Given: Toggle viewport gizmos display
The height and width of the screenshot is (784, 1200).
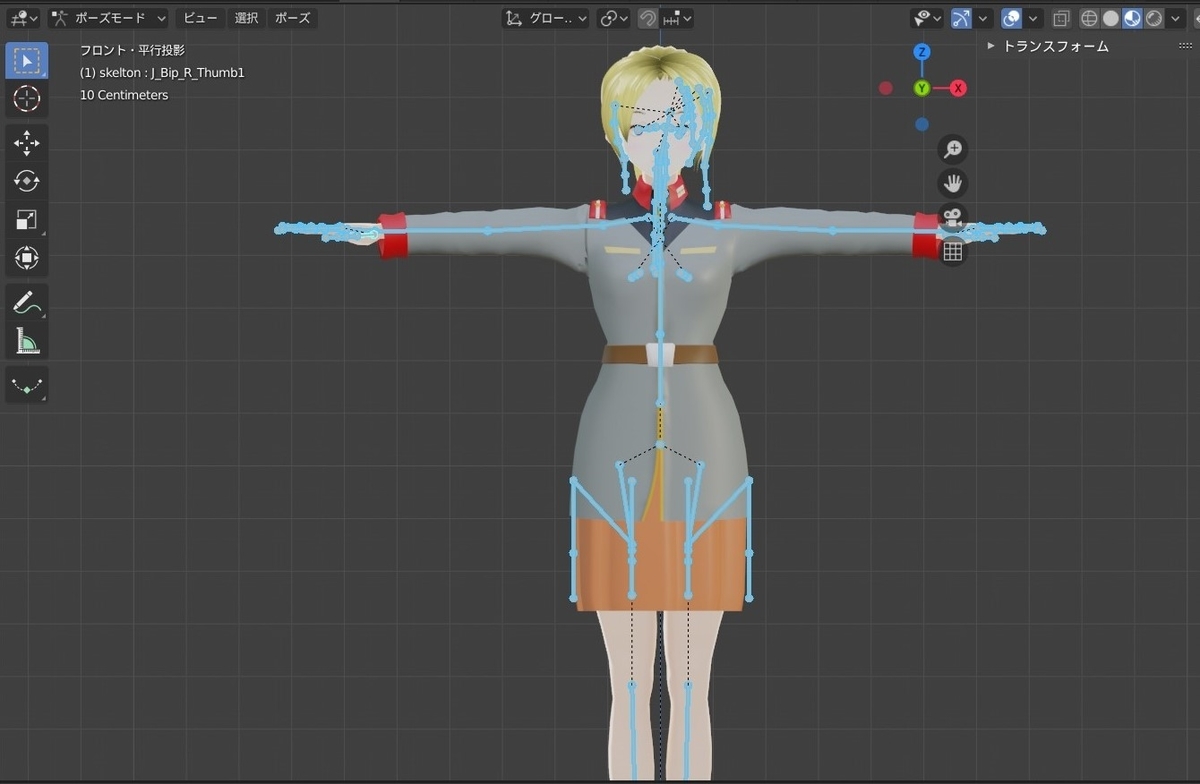Looking at the screenshot, I should 961,18.
